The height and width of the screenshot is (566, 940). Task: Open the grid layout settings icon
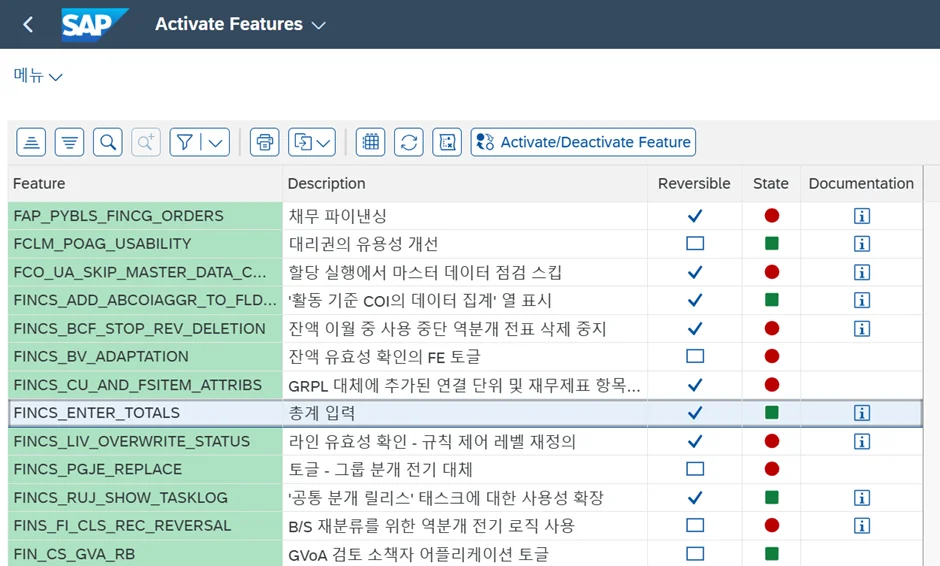point(371,142)
